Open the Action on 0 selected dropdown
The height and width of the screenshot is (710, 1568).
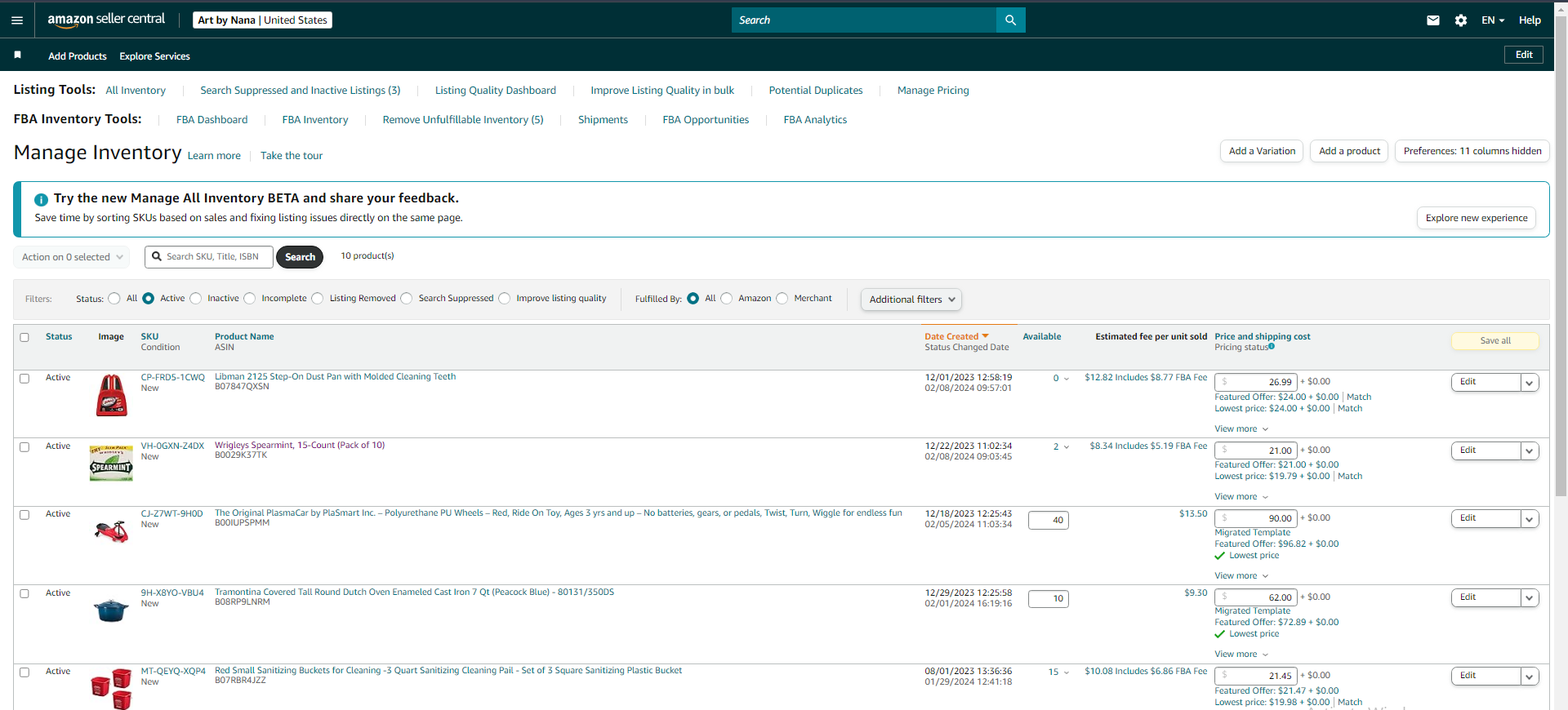tap(72, 257)
